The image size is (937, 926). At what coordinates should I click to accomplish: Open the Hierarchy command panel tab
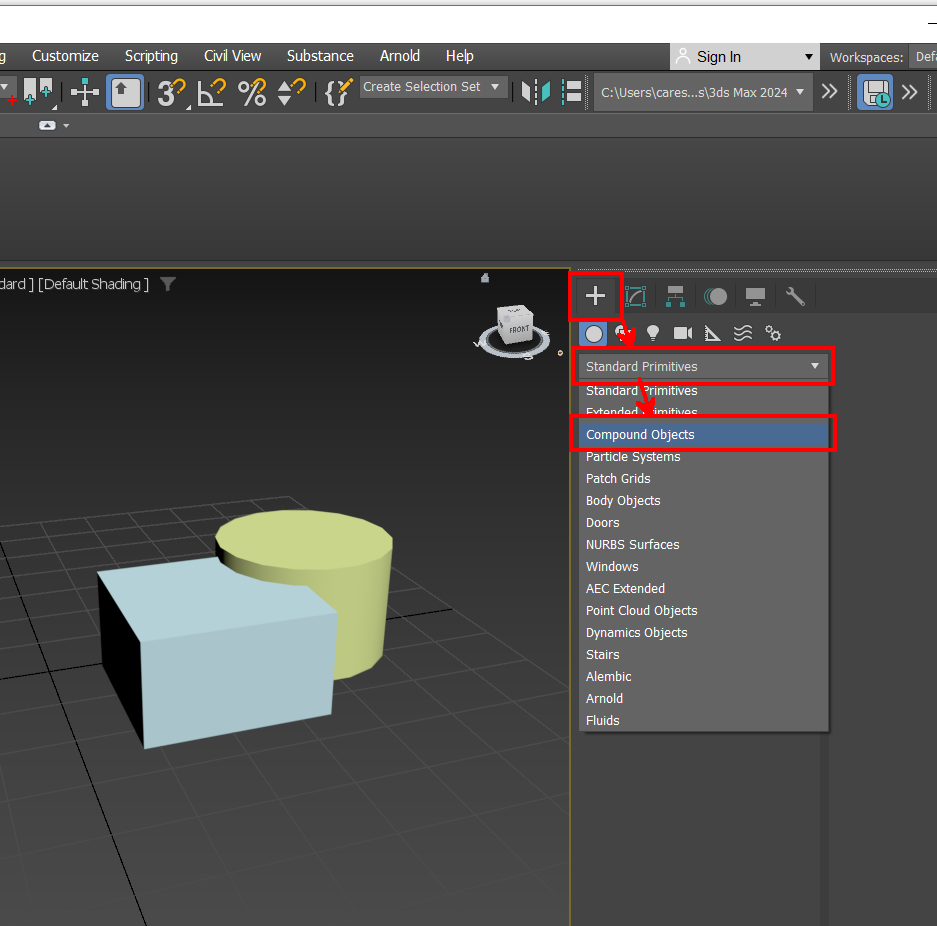[675, 296]
